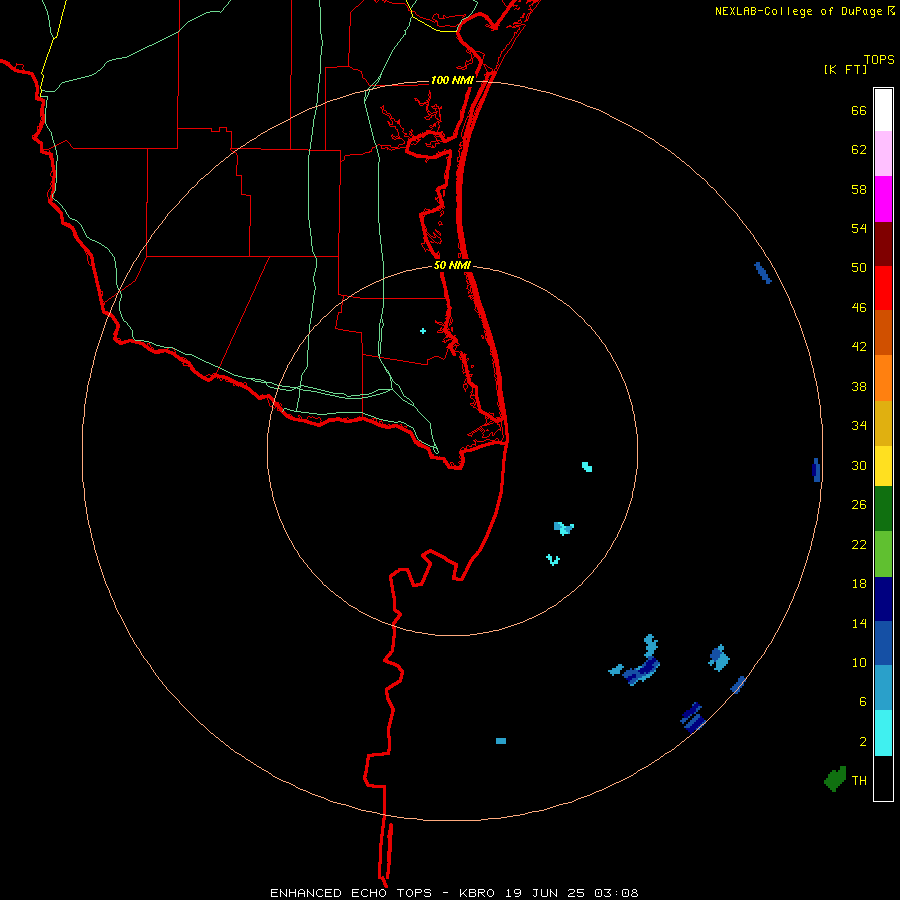This screenshot has height=900, width=900.
Task: Click the 'TOPS' legend heading
Action: point(879,59)
